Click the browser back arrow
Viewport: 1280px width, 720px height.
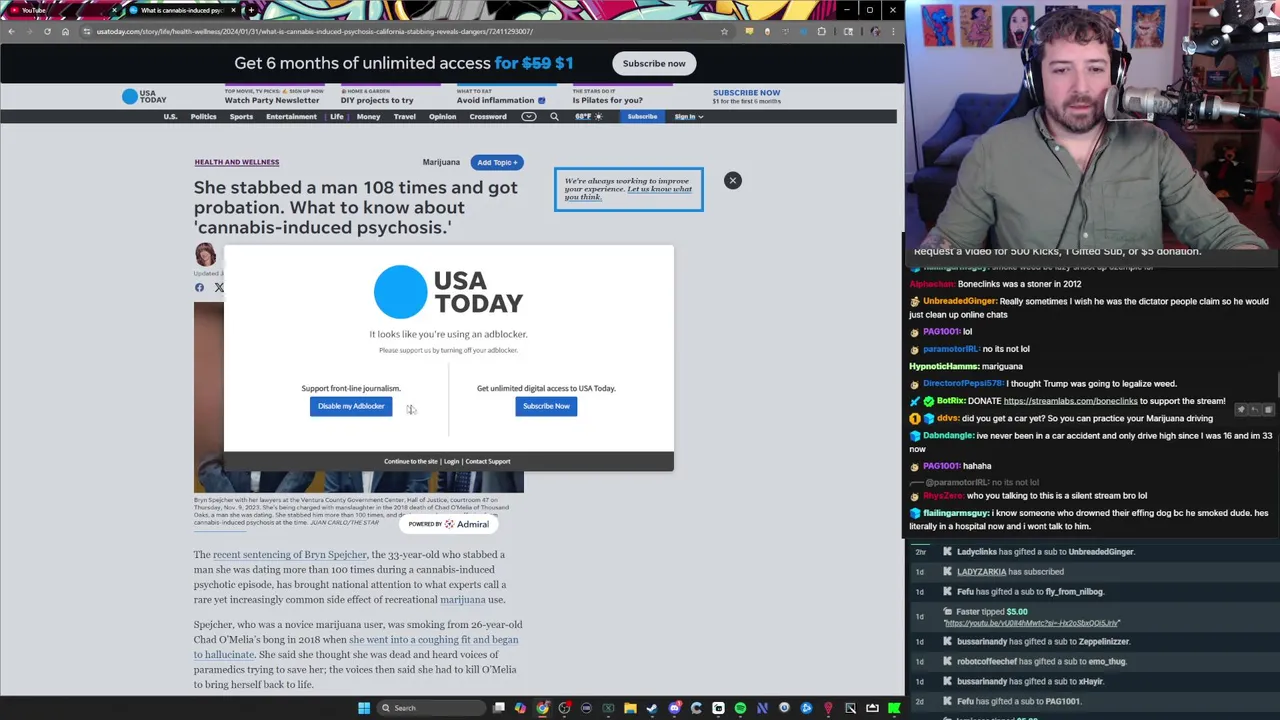point(10,32)
